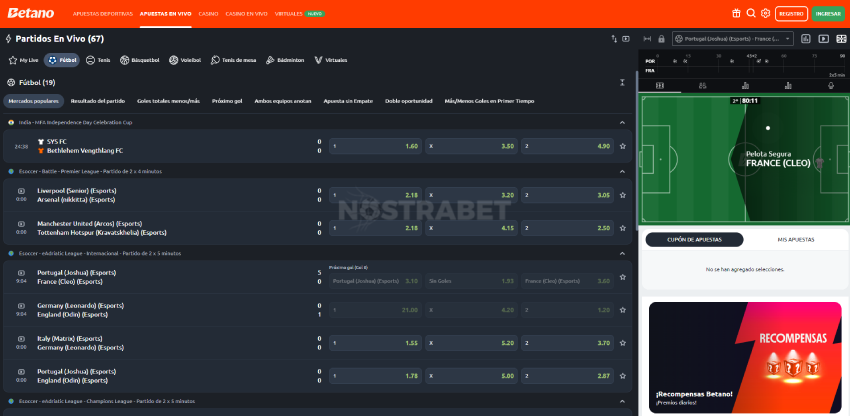Select My Live star filter

point(24,60)
